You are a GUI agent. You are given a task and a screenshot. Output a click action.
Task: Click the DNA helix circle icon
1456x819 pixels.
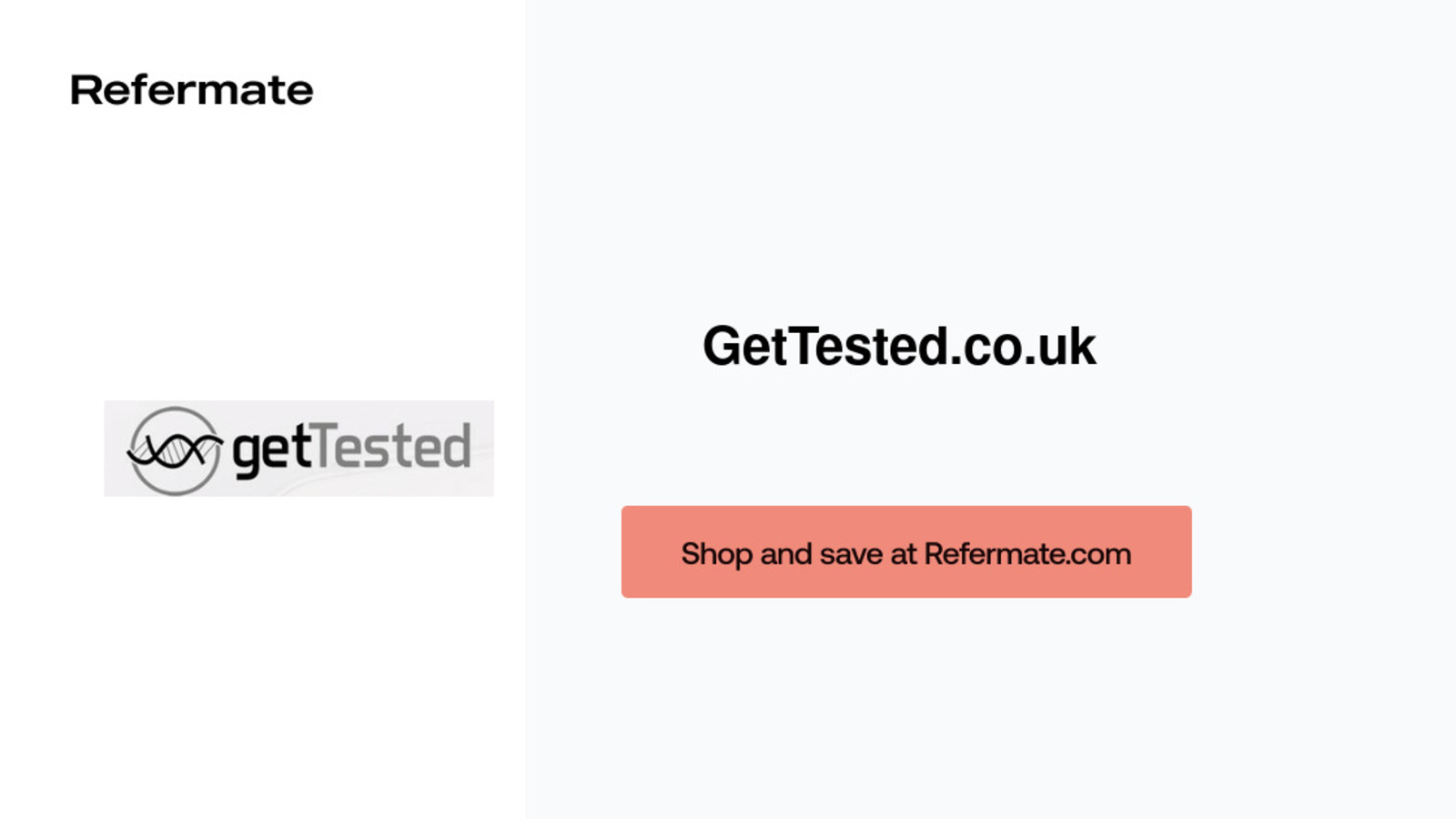[174, 450]
